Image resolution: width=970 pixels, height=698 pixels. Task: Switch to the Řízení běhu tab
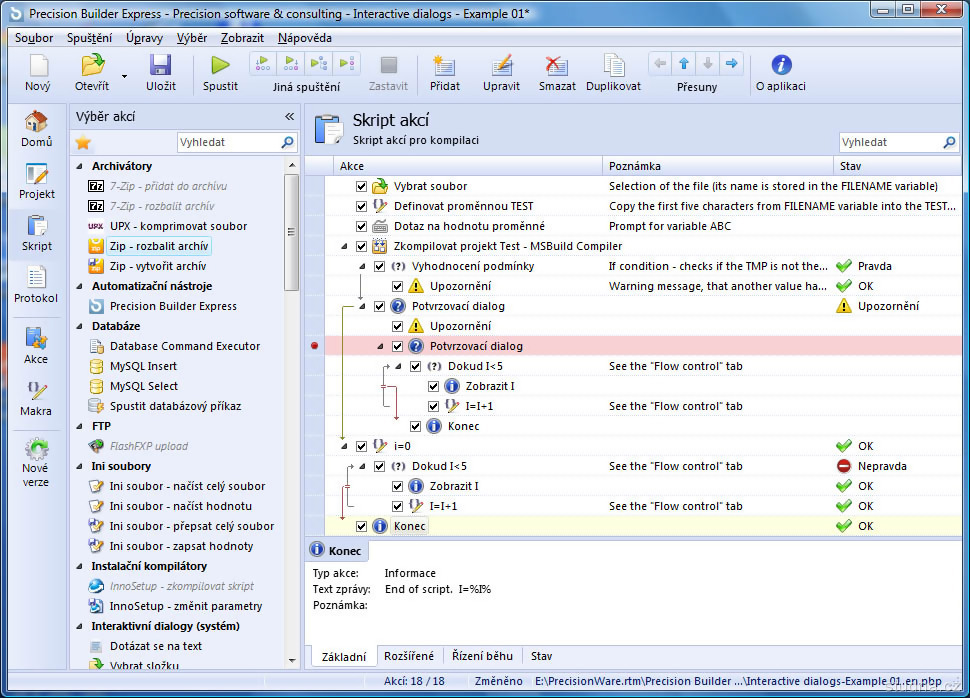coord(483,656)
